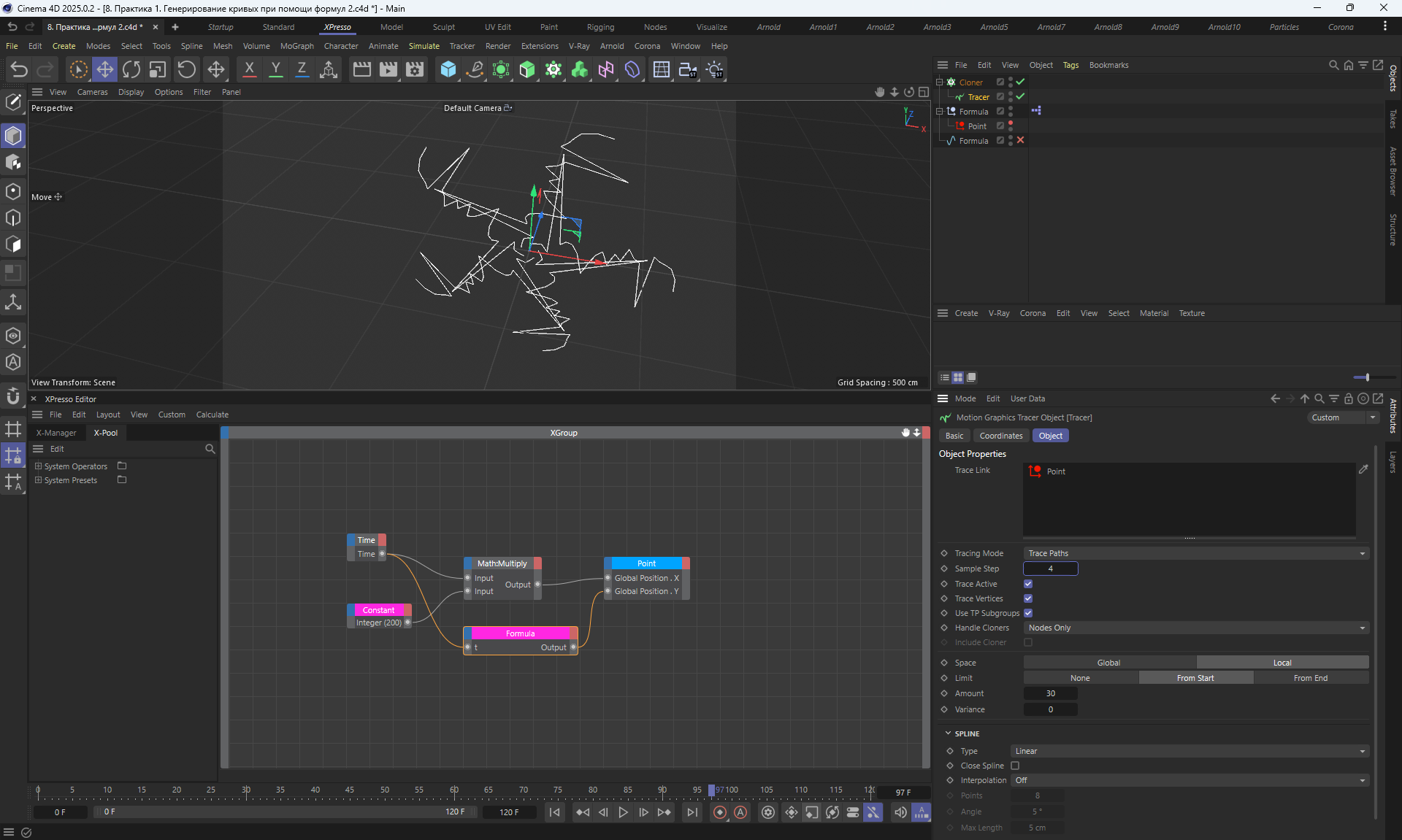
Task: Click Go to End of animation
Action: pos(692,812)
